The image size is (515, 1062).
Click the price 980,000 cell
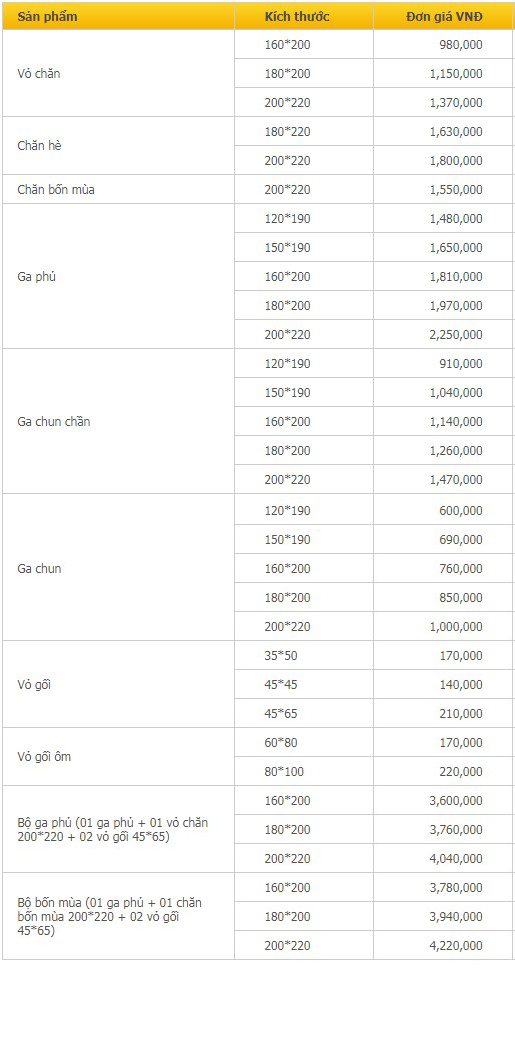(443, 45)
